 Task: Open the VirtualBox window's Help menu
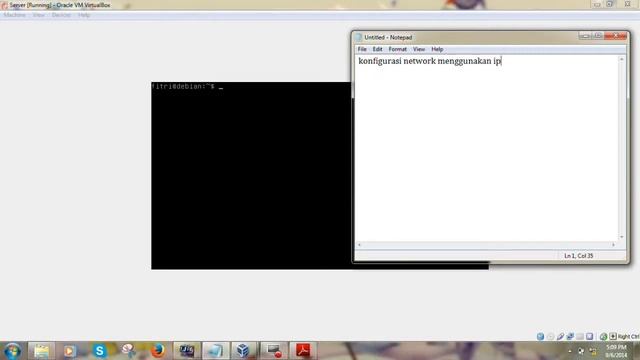(84, 15)
